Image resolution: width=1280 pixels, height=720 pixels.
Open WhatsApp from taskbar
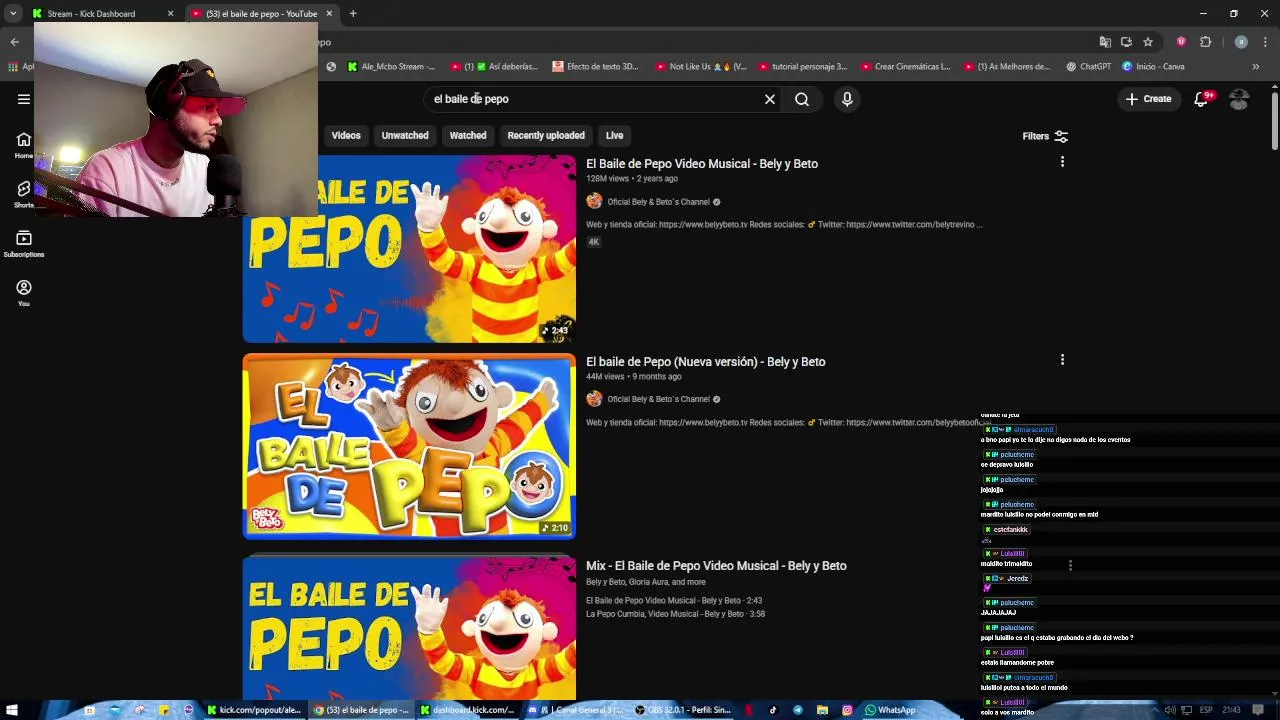click(891, 710)
